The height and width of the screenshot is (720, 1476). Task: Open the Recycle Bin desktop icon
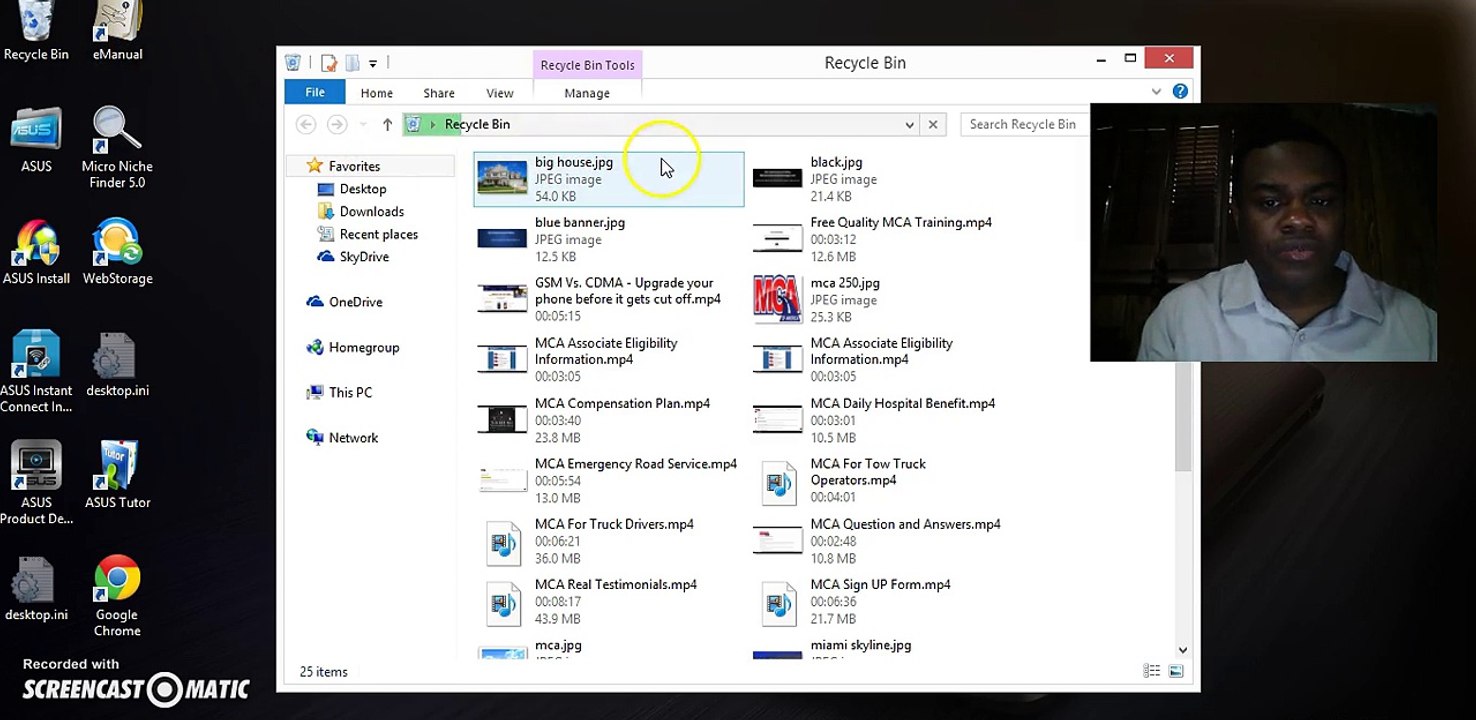tap(37, 32)
